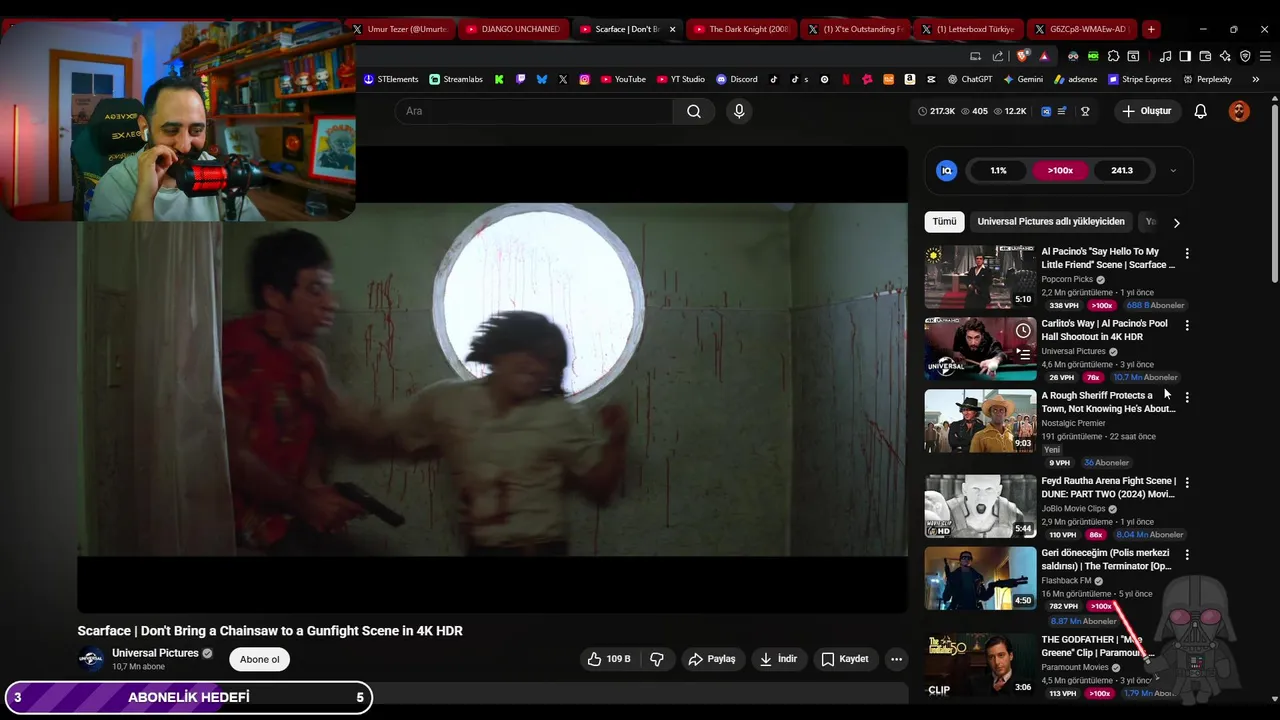Click the vidIQ 1.1% stat pill
Image resolution: width=1280 pixels, height=720 pixels.
(x=998, y=171)
